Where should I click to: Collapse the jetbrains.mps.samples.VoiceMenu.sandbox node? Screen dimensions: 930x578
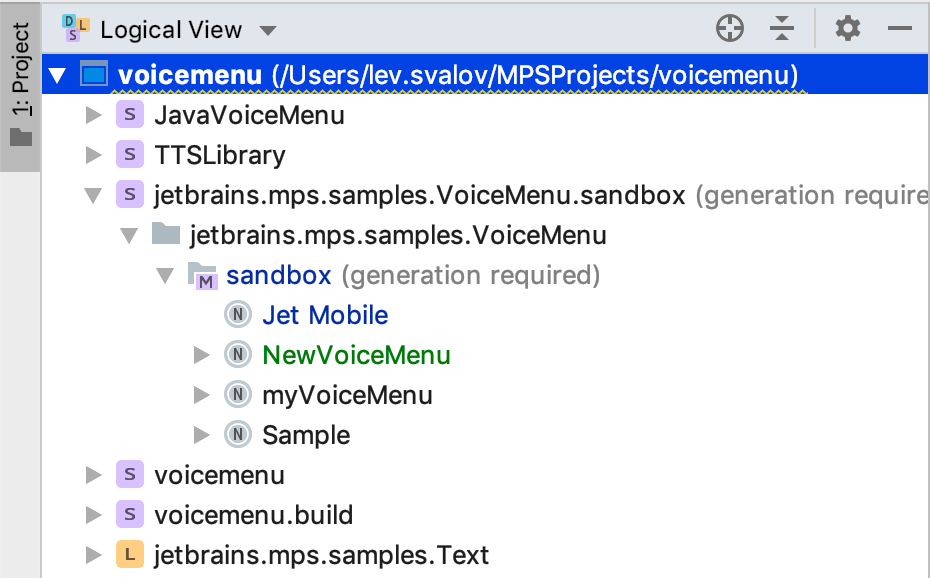coord(92,195)
